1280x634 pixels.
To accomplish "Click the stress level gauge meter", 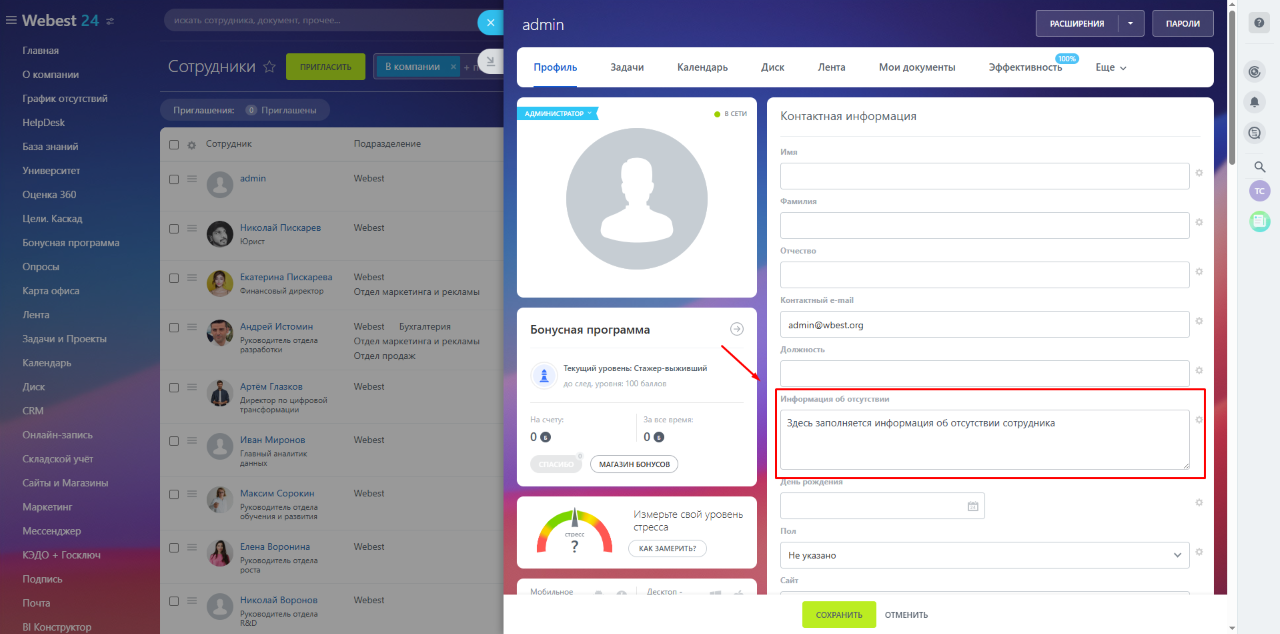I will (x=573, y=530).
